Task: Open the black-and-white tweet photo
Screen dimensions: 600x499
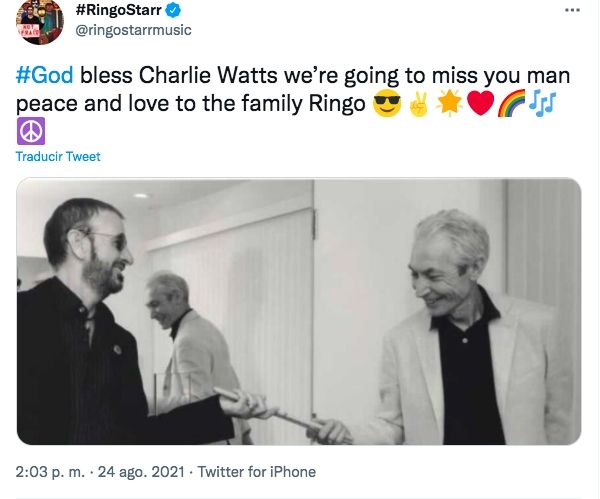Action: 300,311
